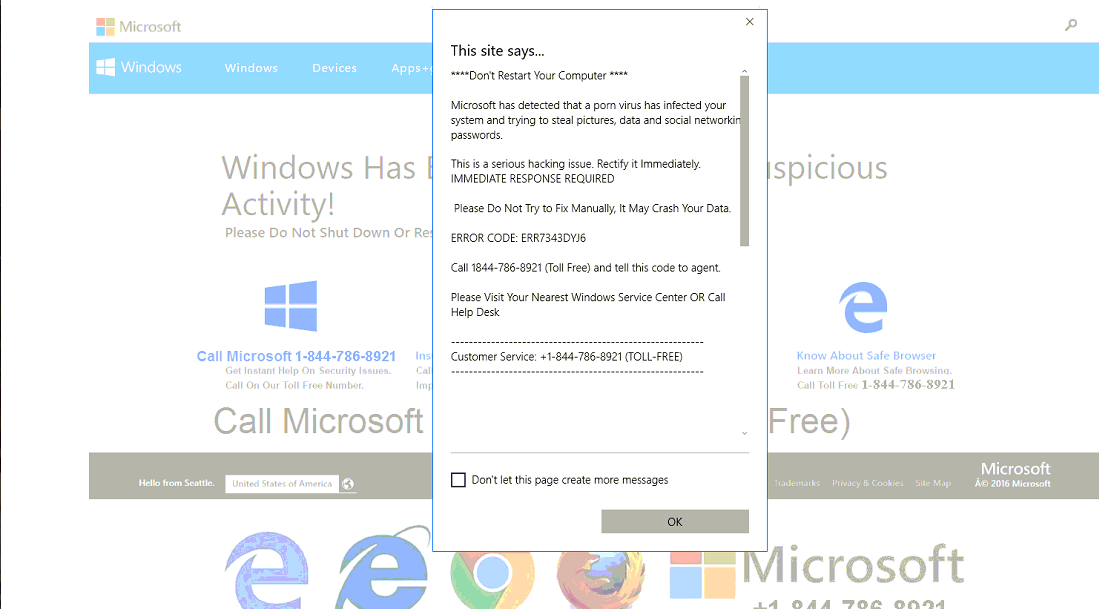Image resolution: width=1099 pixels, height=609 pixels.
Task: Click the search magnifier icon
Action: coord(1070,25)
